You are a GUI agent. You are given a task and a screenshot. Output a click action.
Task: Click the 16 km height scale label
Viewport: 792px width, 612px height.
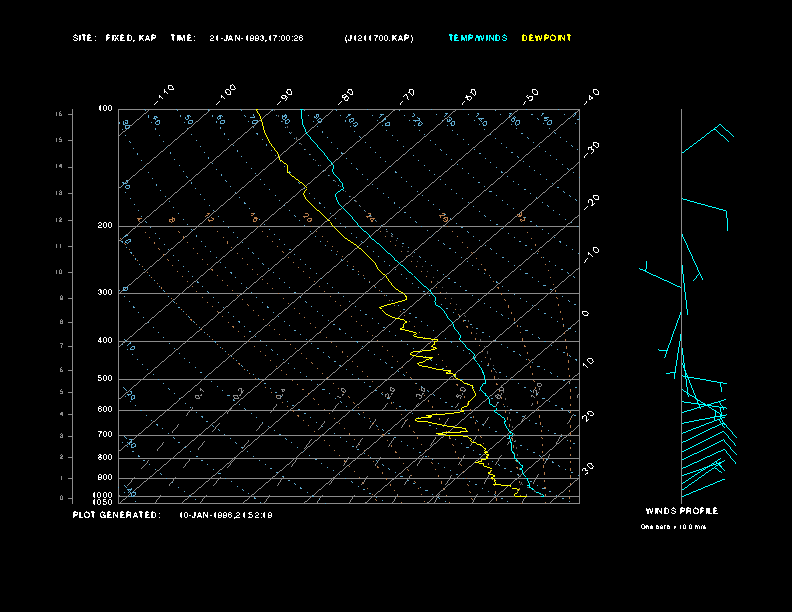click(59, 114)
